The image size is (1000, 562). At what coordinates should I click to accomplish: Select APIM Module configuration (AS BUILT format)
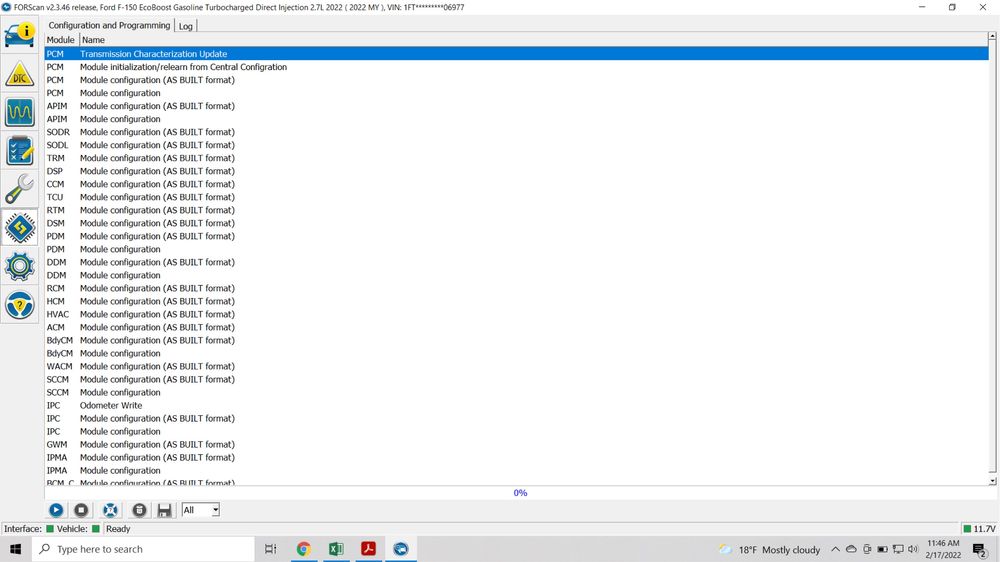coord(517,106)
